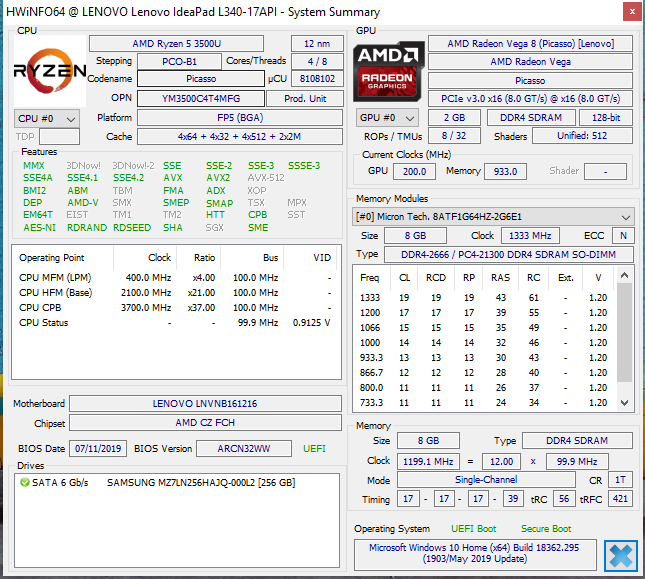Click the AES-NI feature flag

click(x=39, y=227)
